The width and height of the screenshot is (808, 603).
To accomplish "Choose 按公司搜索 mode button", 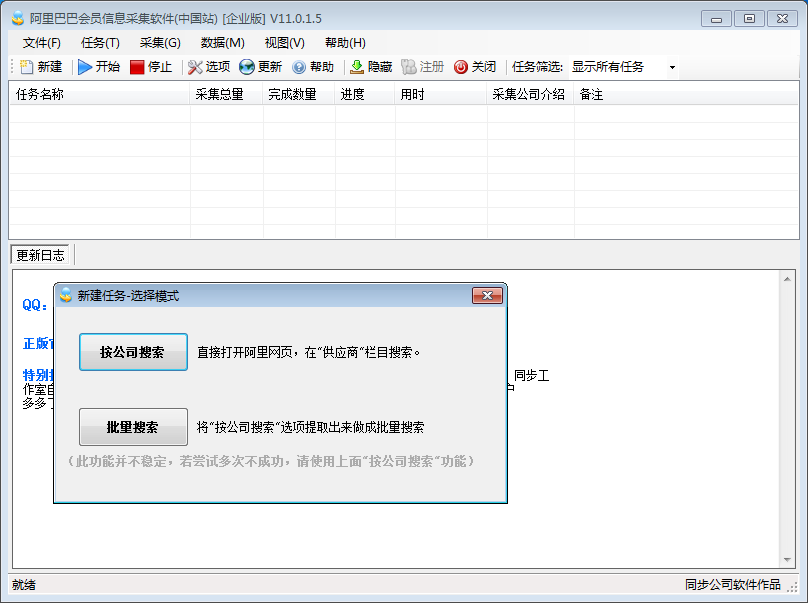I will 133,352.
